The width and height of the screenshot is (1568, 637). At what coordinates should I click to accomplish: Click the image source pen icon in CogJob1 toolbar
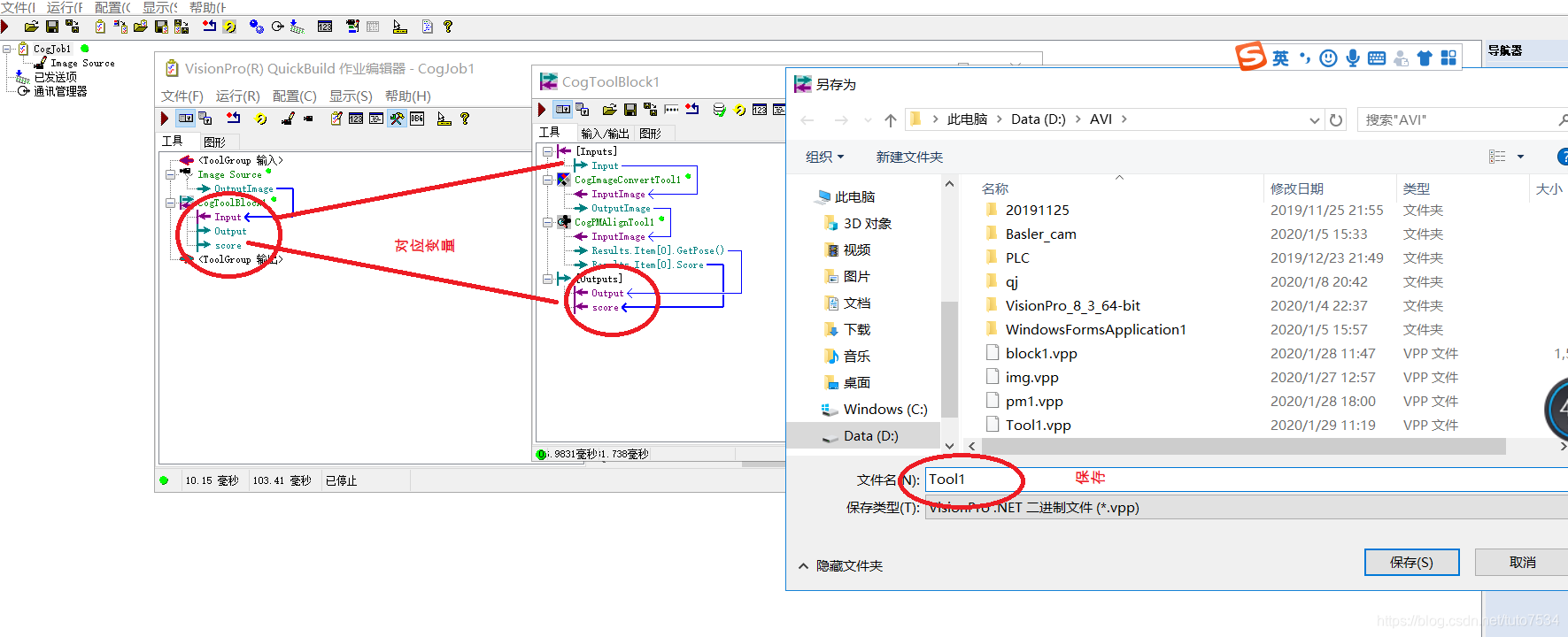click(x=288, y=119)
